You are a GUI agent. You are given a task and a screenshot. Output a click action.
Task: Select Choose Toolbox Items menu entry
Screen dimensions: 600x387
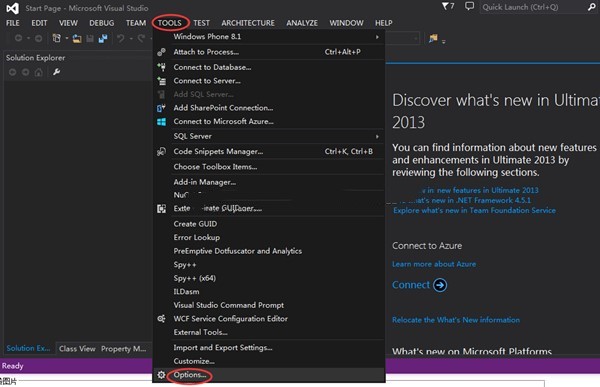pos(269,167)
